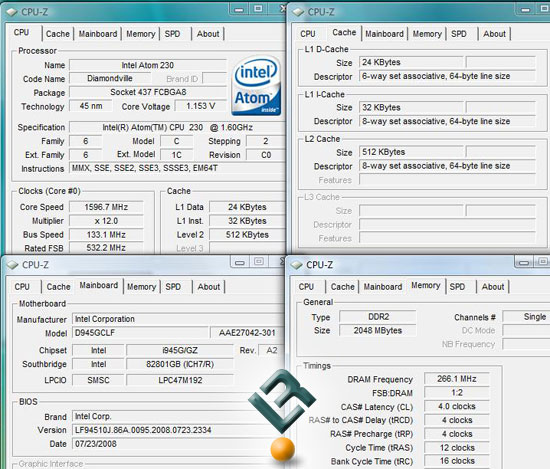Image resolution: width=550 pixels, height=469 pixels.
Task: Click the FSB:DRAM ratio '1:2'
Action: 457,393
